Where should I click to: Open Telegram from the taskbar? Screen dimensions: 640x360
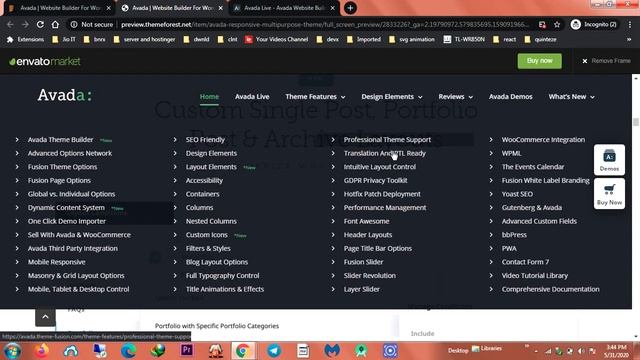click(274, 351)
